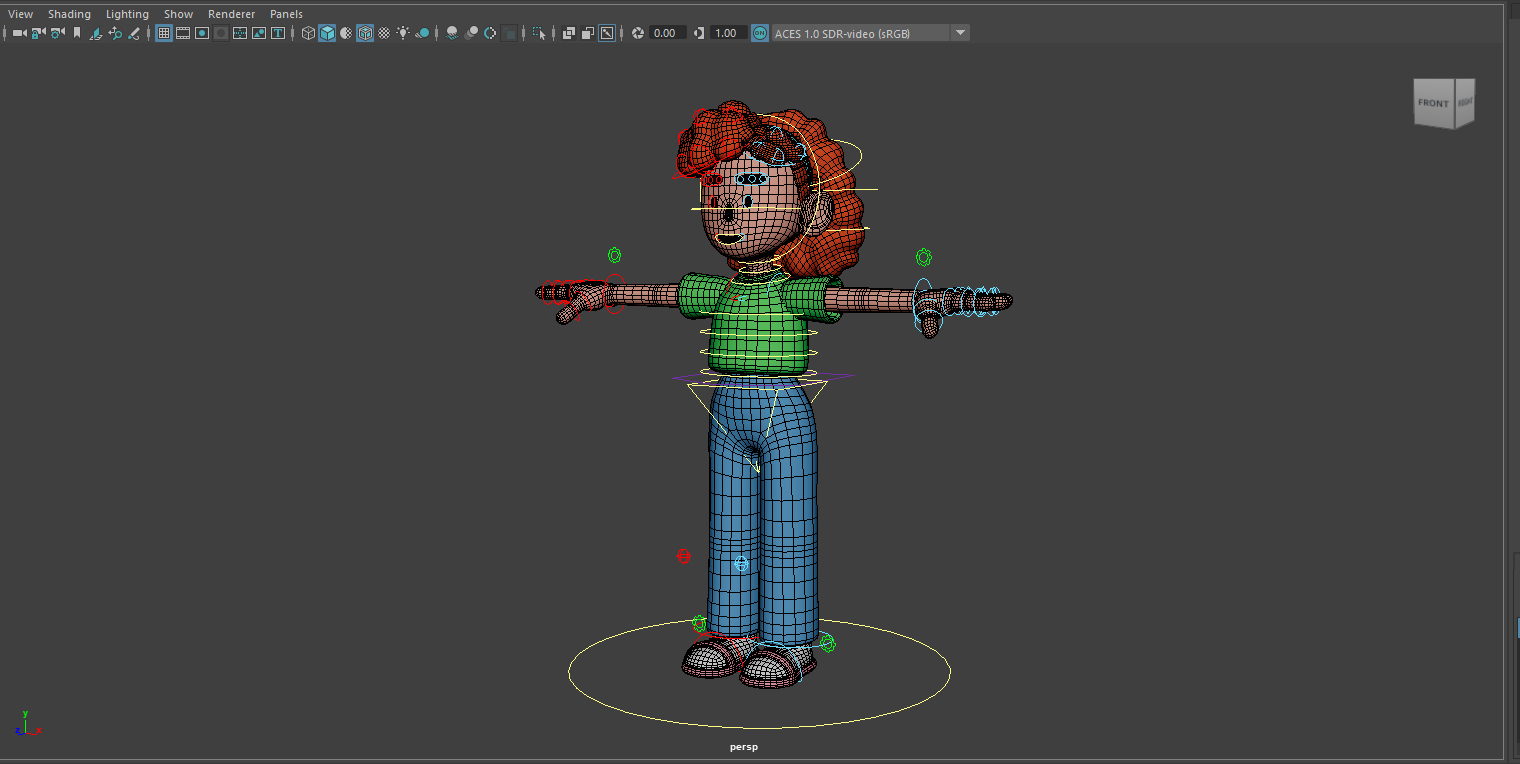Enable textured display via checker icon
Viewport: 1520px width, 764px height.
386,32
